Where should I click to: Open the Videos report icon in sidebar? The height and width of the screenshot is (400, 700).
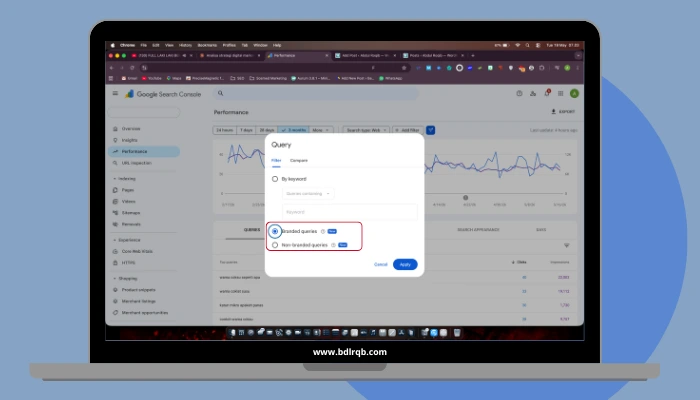[115, 201]
